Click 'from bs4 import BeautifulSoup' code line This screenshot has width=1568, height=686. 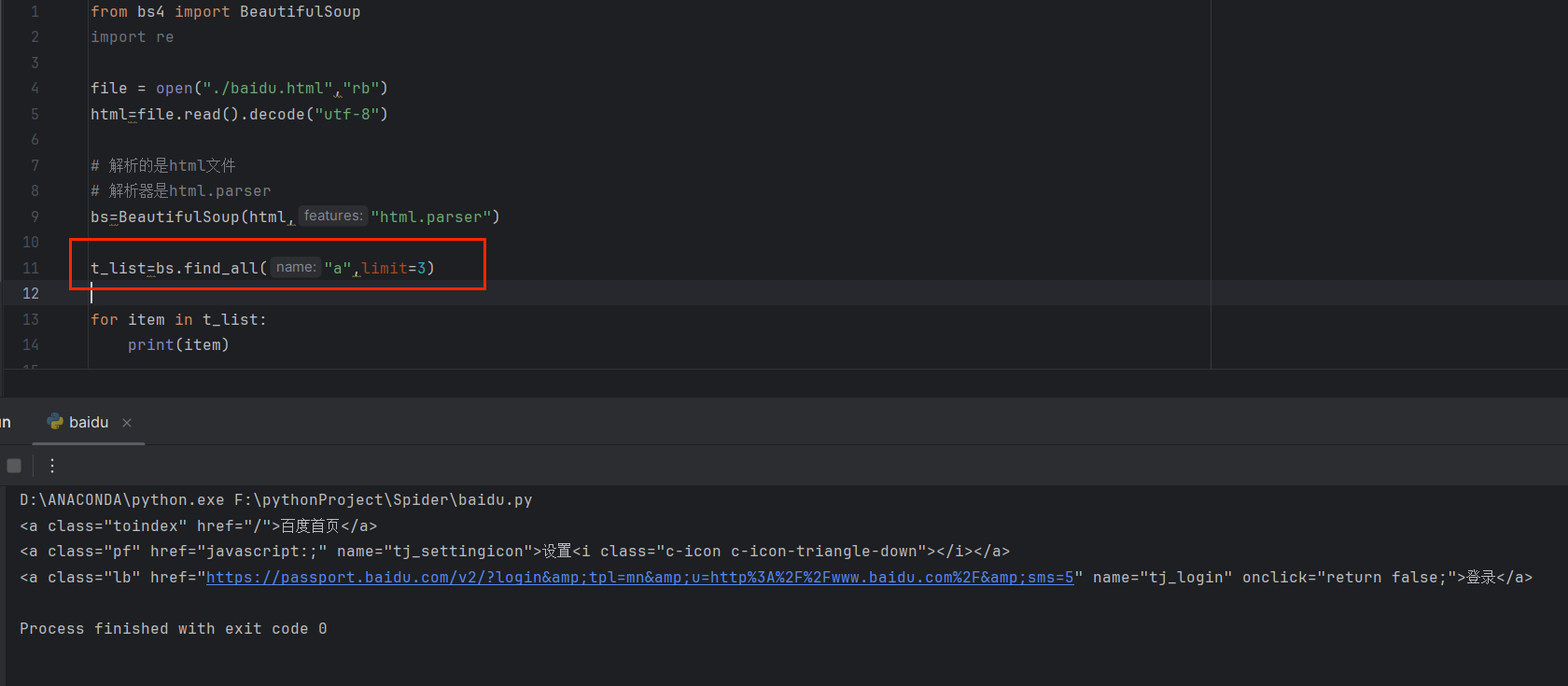pyautogui.click(x=225, y=12)
